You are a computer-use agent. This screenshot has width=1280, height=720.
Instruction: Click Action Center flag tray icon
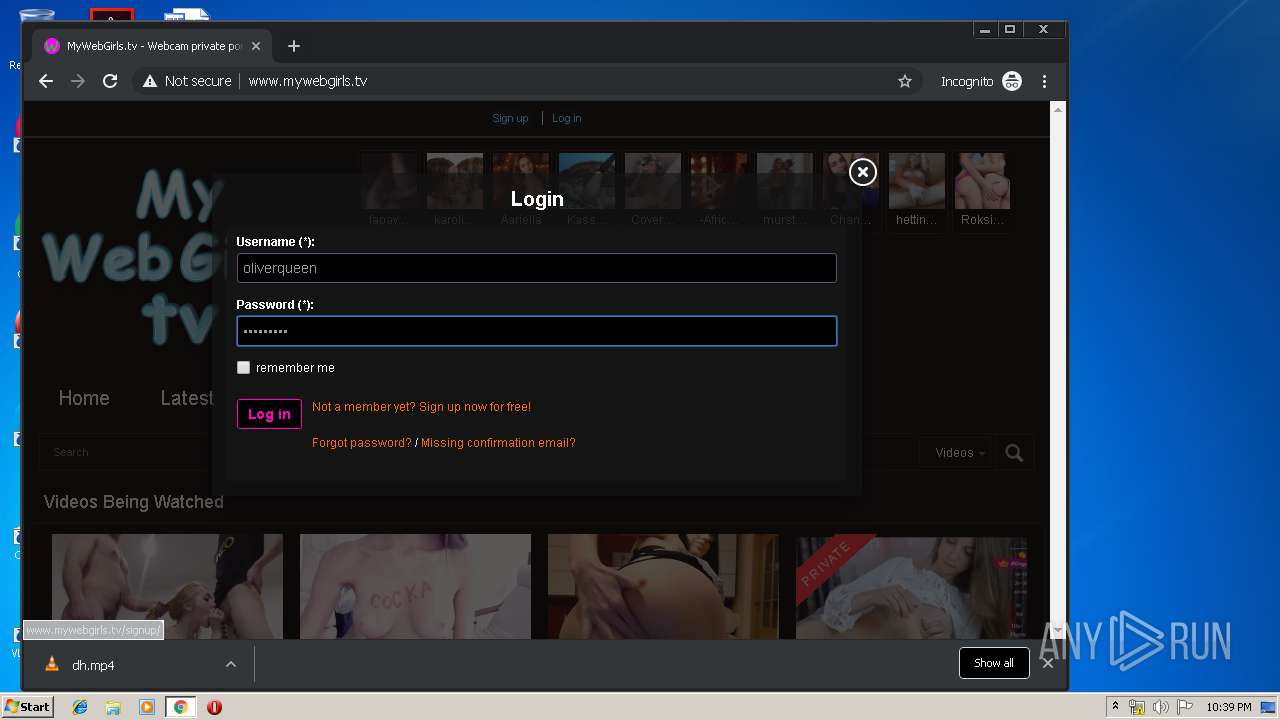[x=1186, y=707]
